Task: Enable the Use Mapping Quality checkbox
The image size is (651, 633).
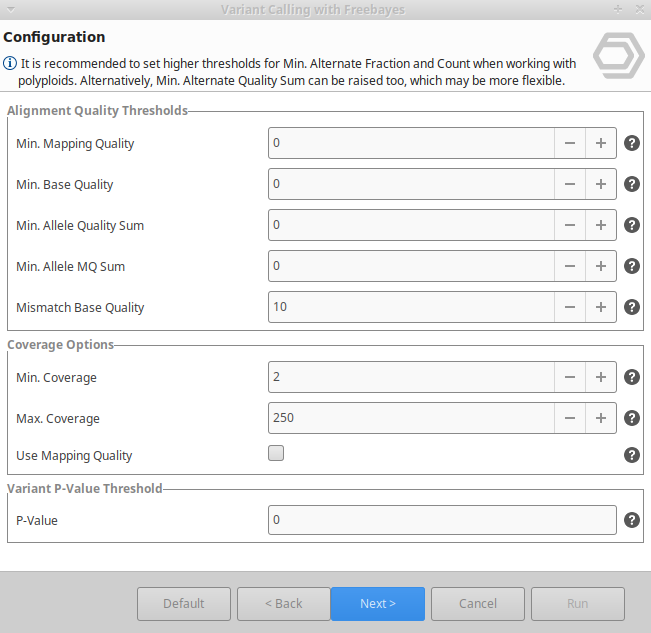Action: pos(276,454)
